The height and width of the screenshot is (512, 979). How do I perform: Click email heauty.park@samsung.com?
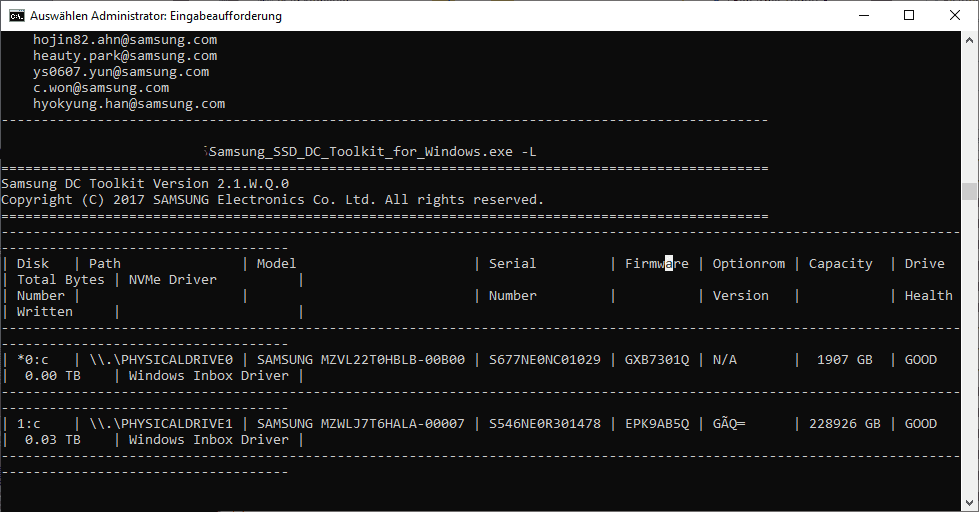click(x=125, y=56)
